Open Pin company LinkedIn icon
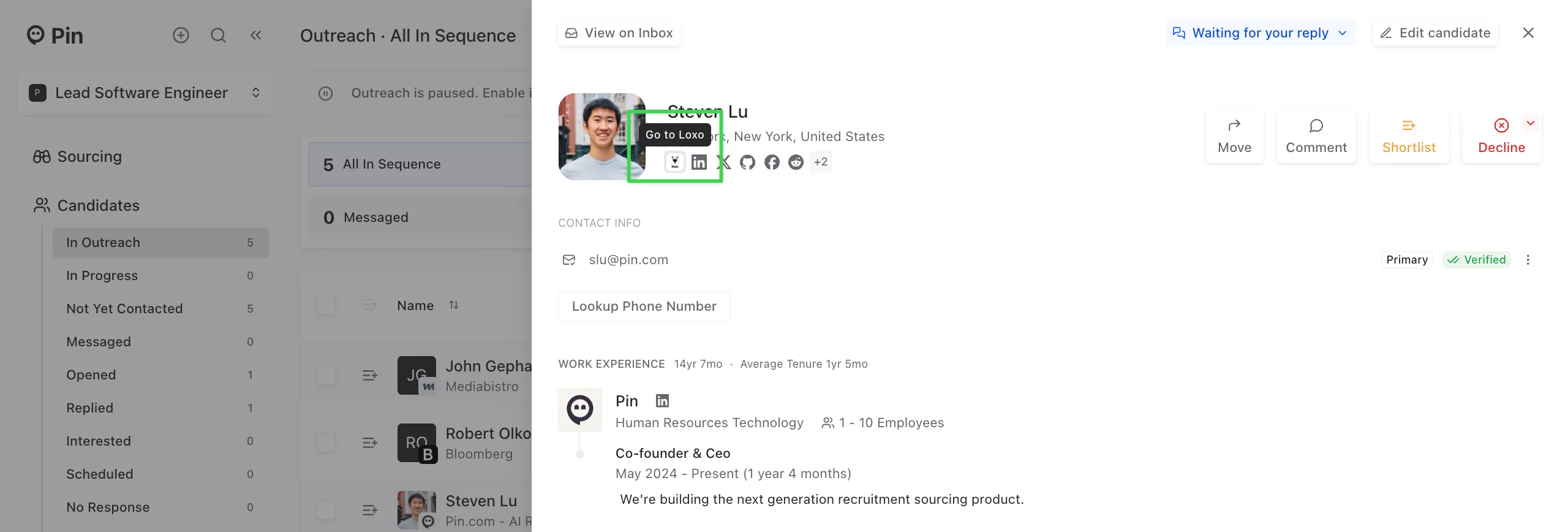The image size is (1568, 532). pyautogui.click(x=662, y=401)
